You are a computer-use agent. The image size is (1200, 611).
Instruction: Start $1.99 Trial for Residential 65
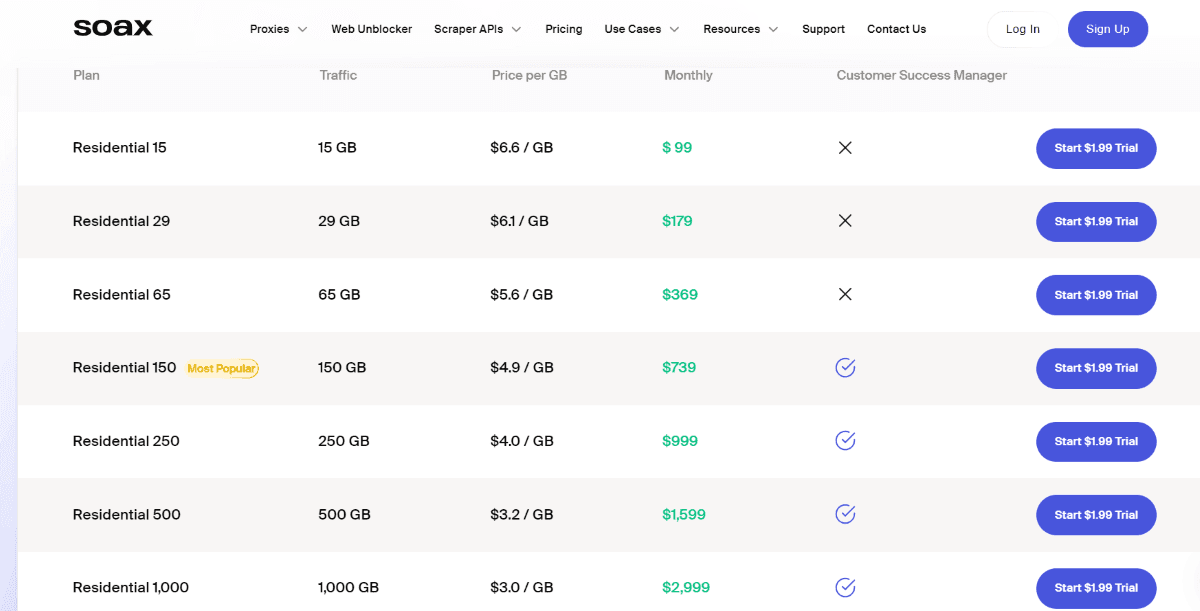1096,295
